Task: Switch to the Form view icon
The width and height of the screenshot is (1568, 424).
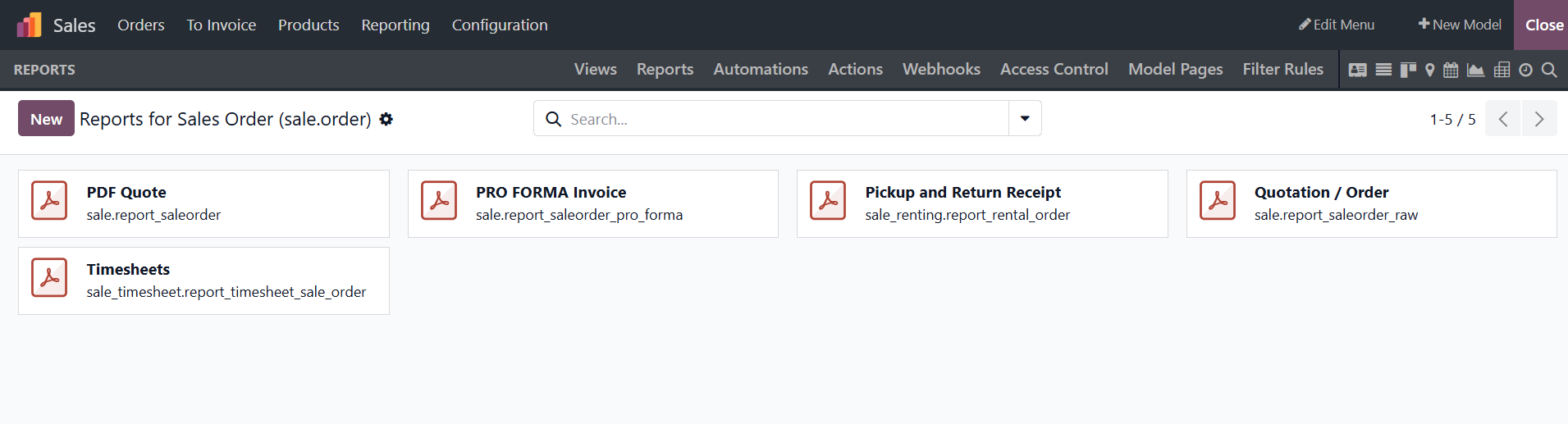Action: tap(1358, 70)
